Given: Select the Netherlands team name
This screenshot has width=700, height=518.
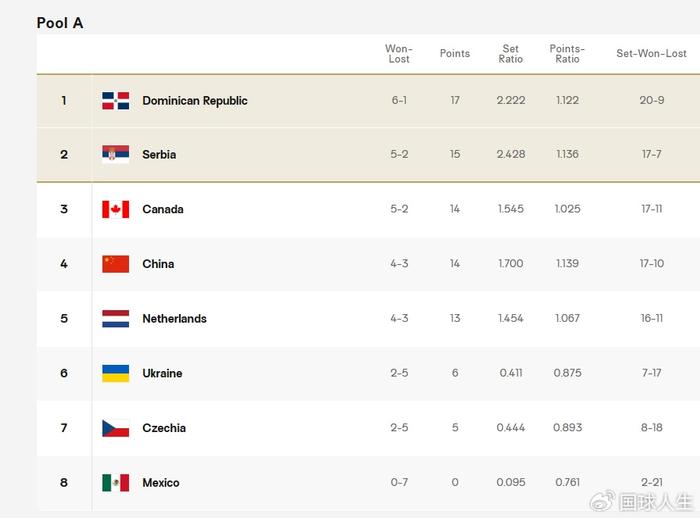Looking at the screenshot, I should (x=175, y=319).
